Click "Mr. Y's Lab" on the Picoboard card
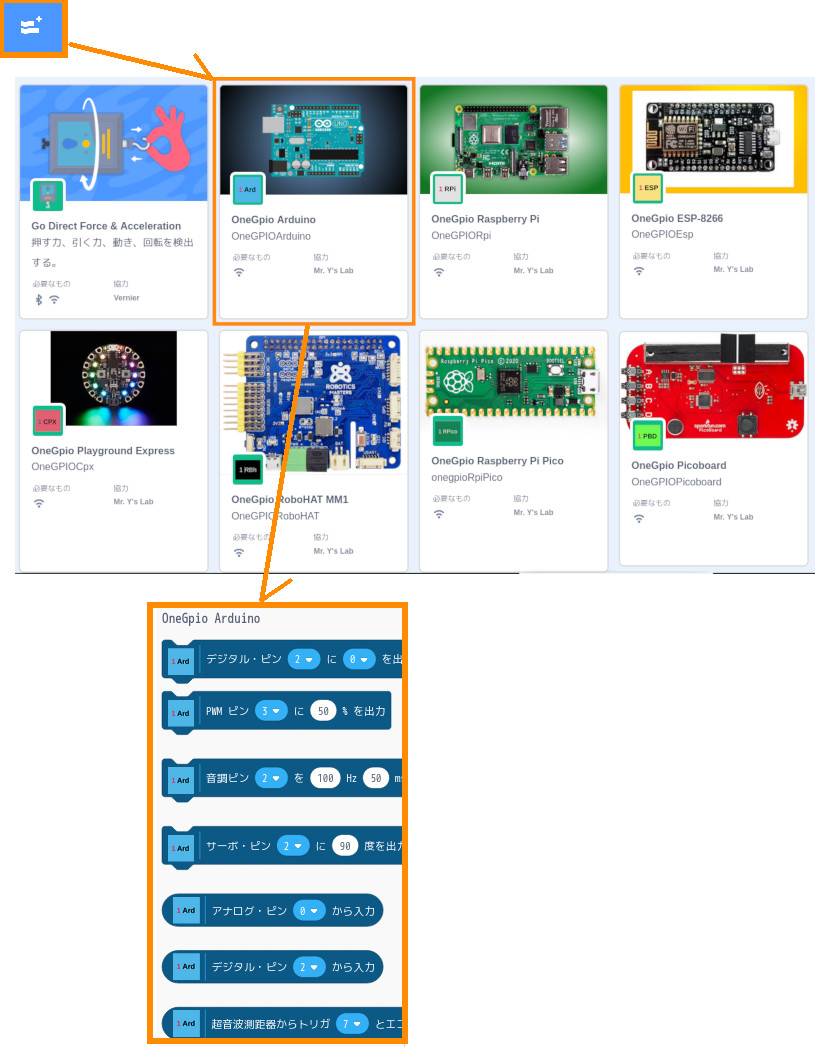The width and height of the screenshot is (815, 1047). (x=733, y=517)
